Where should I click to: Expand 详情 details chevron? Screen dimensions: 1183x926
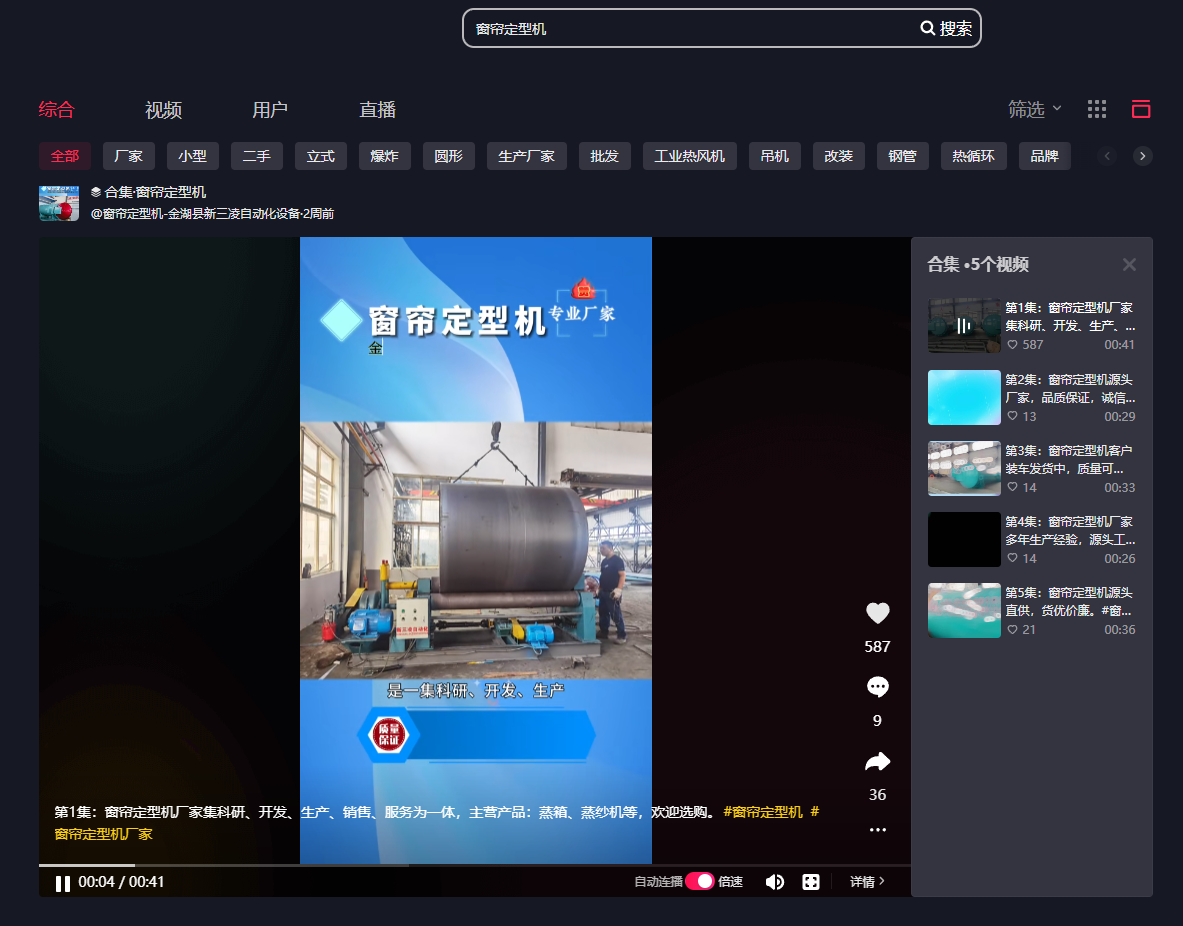[867, 882]
